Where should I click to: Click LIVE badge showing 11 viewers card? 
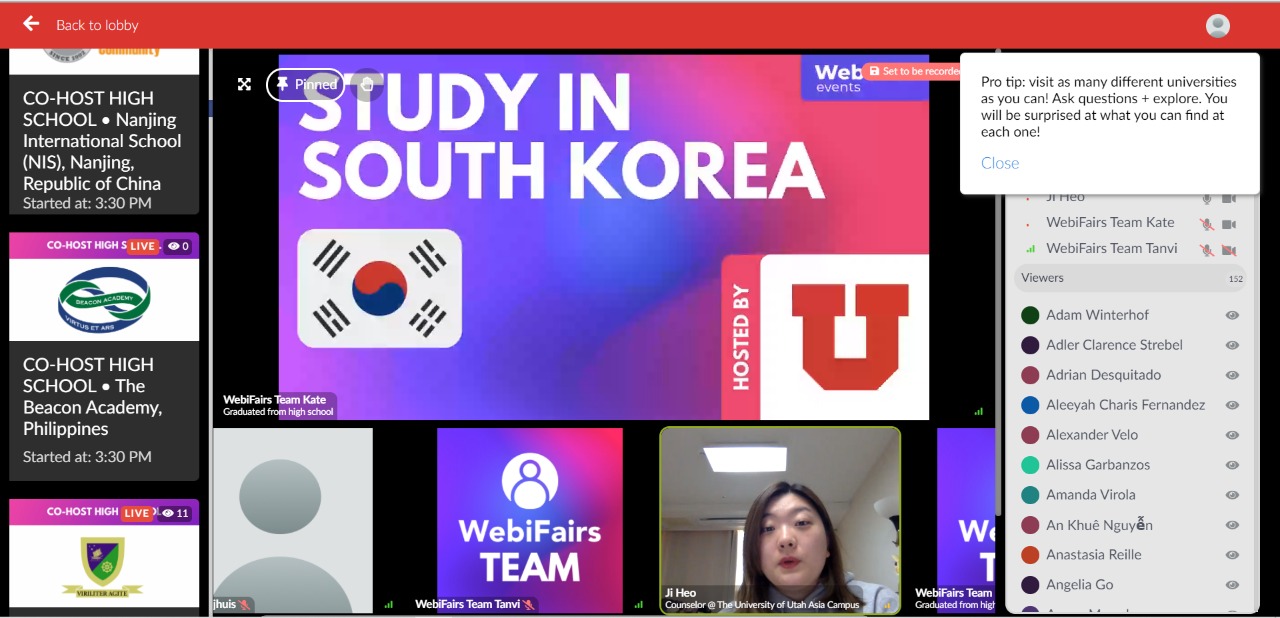(x=137, y=513)
